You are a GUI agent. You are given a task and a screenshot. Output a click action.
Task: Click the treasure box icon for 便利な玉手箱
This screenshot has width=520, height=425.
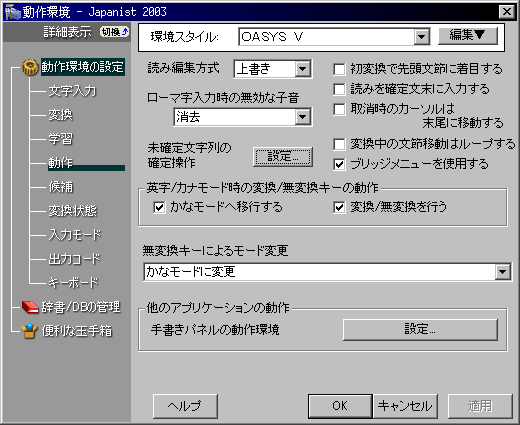pyautogui.click(x=29, y=331)
